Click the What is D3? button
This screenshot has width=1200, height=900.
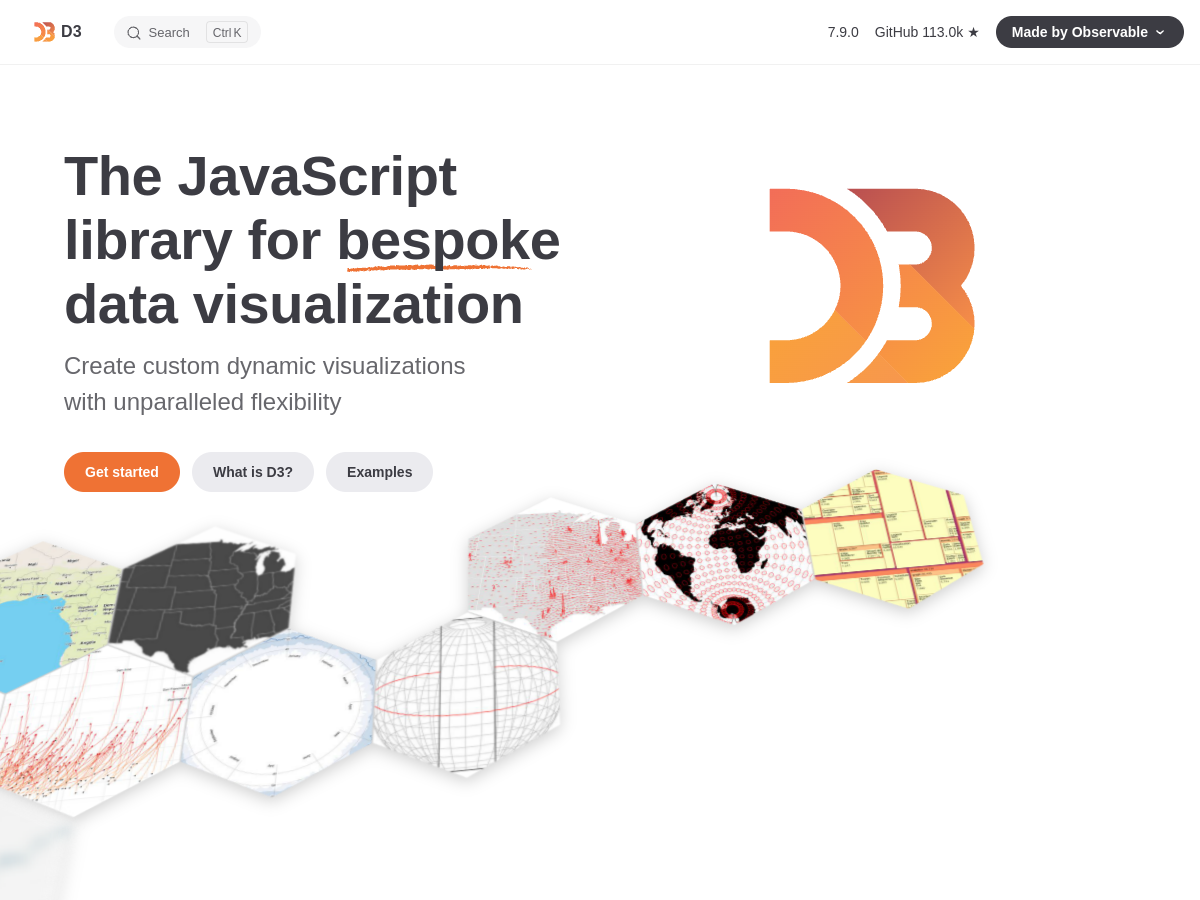(253, 472)
